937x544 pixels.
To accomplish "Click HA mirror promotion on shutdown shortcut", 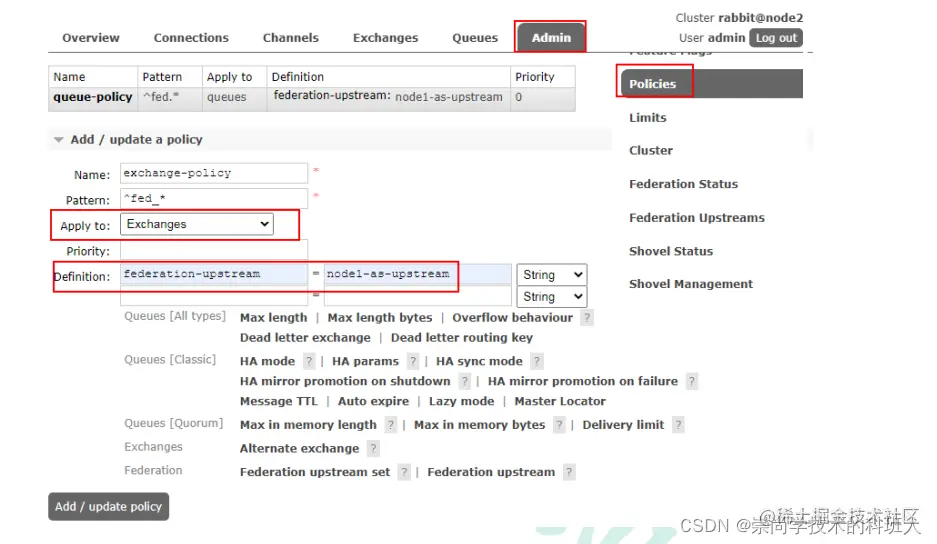I will tap(345, 381).
